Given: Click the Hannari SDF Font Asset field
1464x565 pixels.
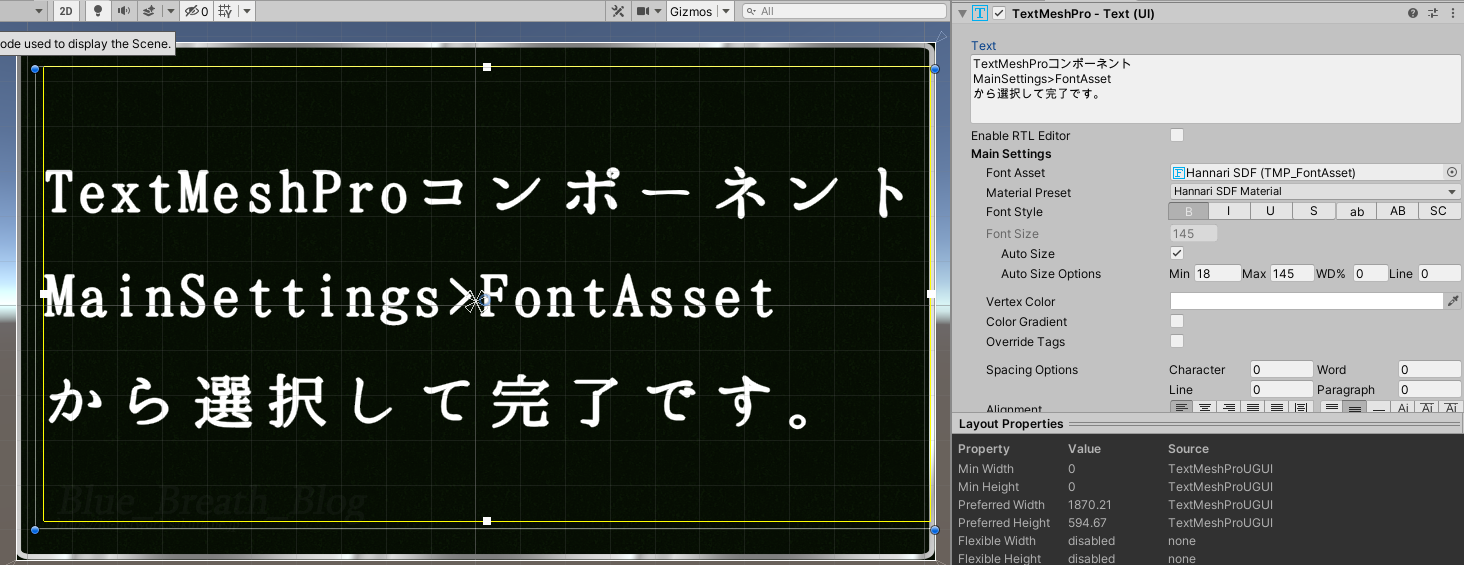Looking at the screenshot, I should point(1307,172).
